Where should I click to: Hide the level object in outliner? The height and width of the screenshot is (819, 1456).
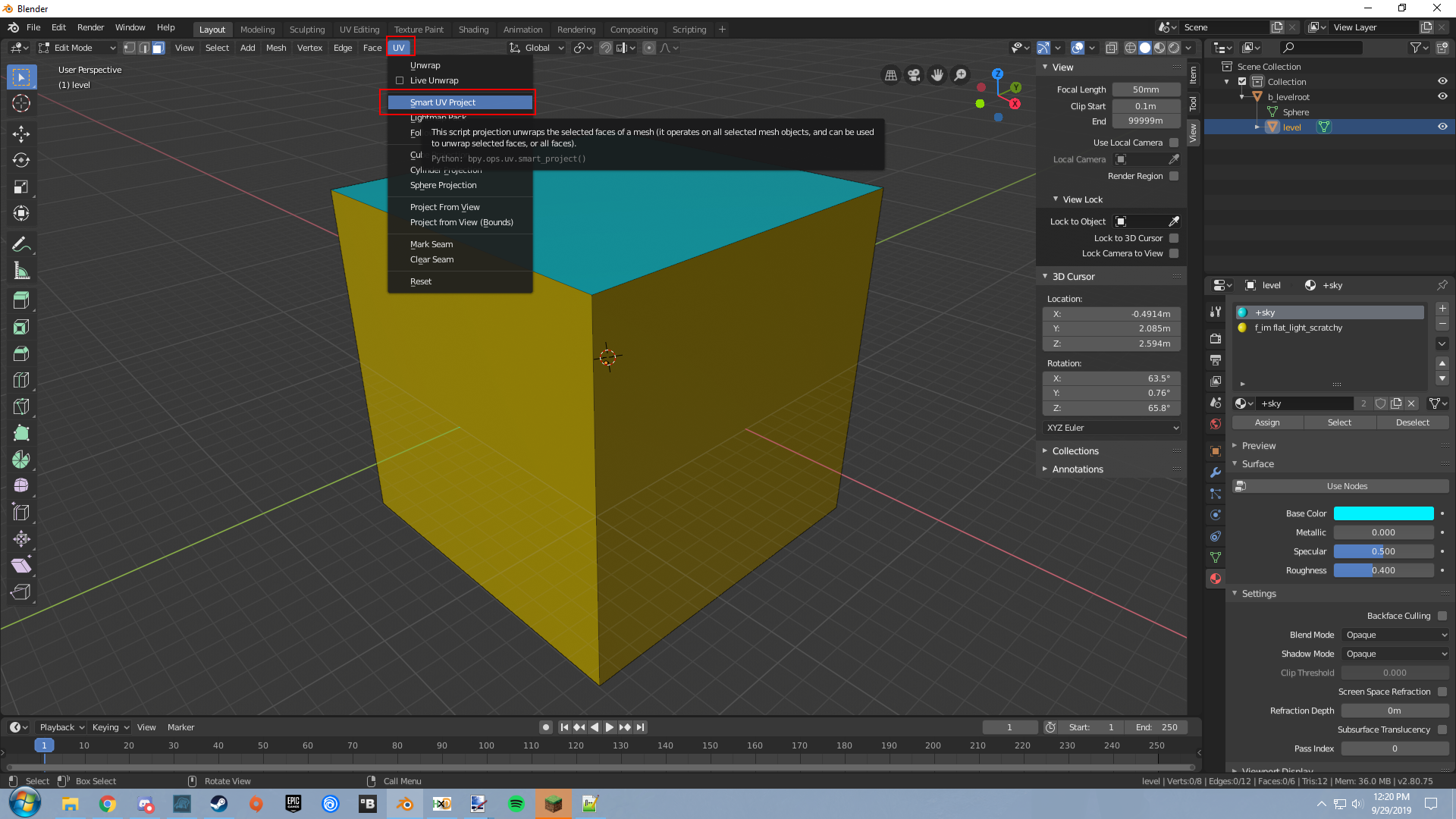click(x=1442, y=127)
